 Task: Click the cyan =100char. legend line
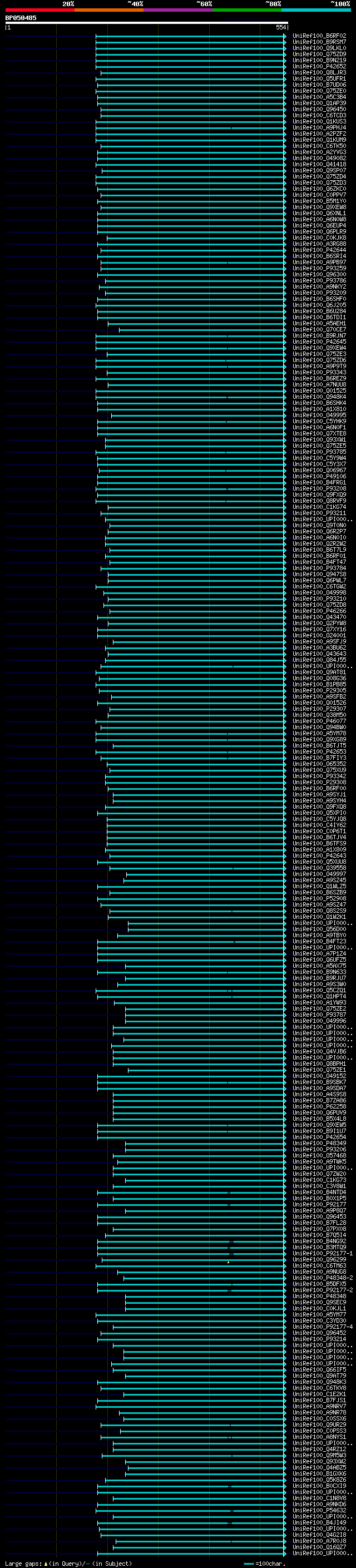coord(248,1564)
